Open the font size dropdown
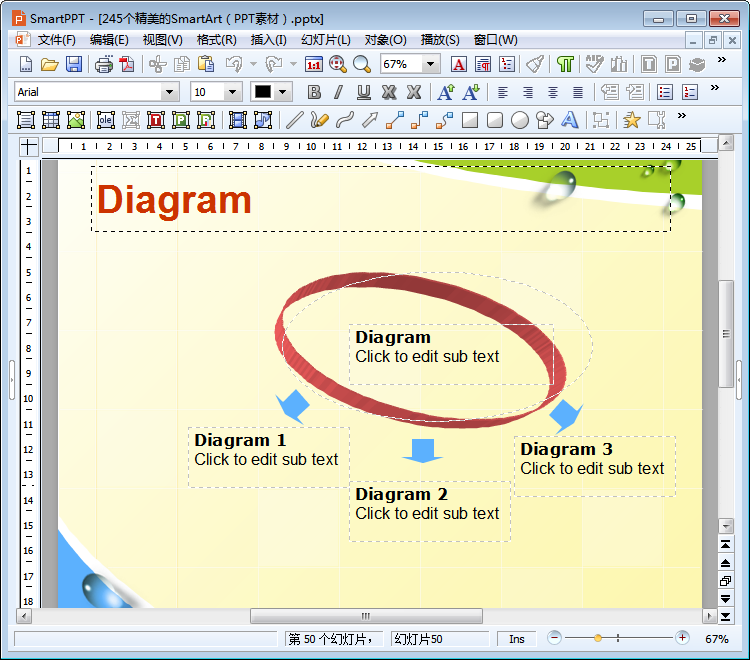 233,92
